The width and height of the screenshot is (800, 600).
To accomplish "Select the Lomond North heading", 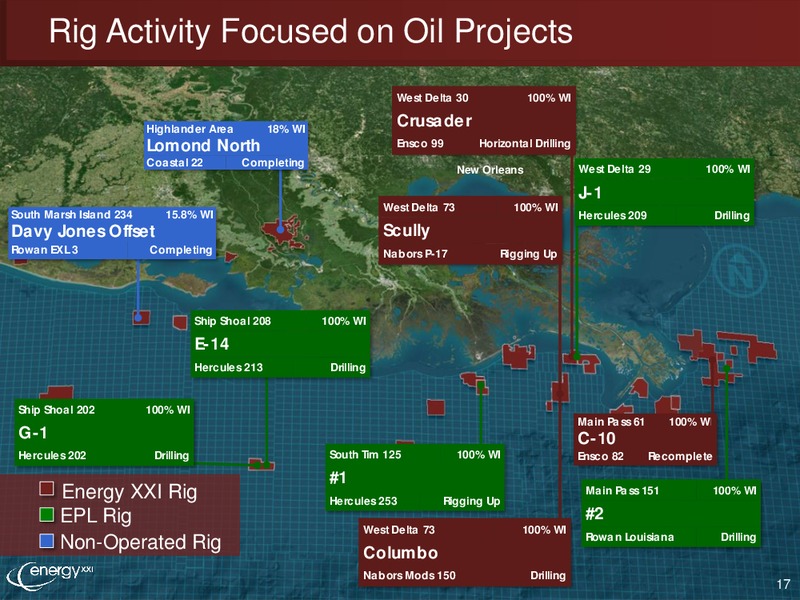I will tap(203, 145).
